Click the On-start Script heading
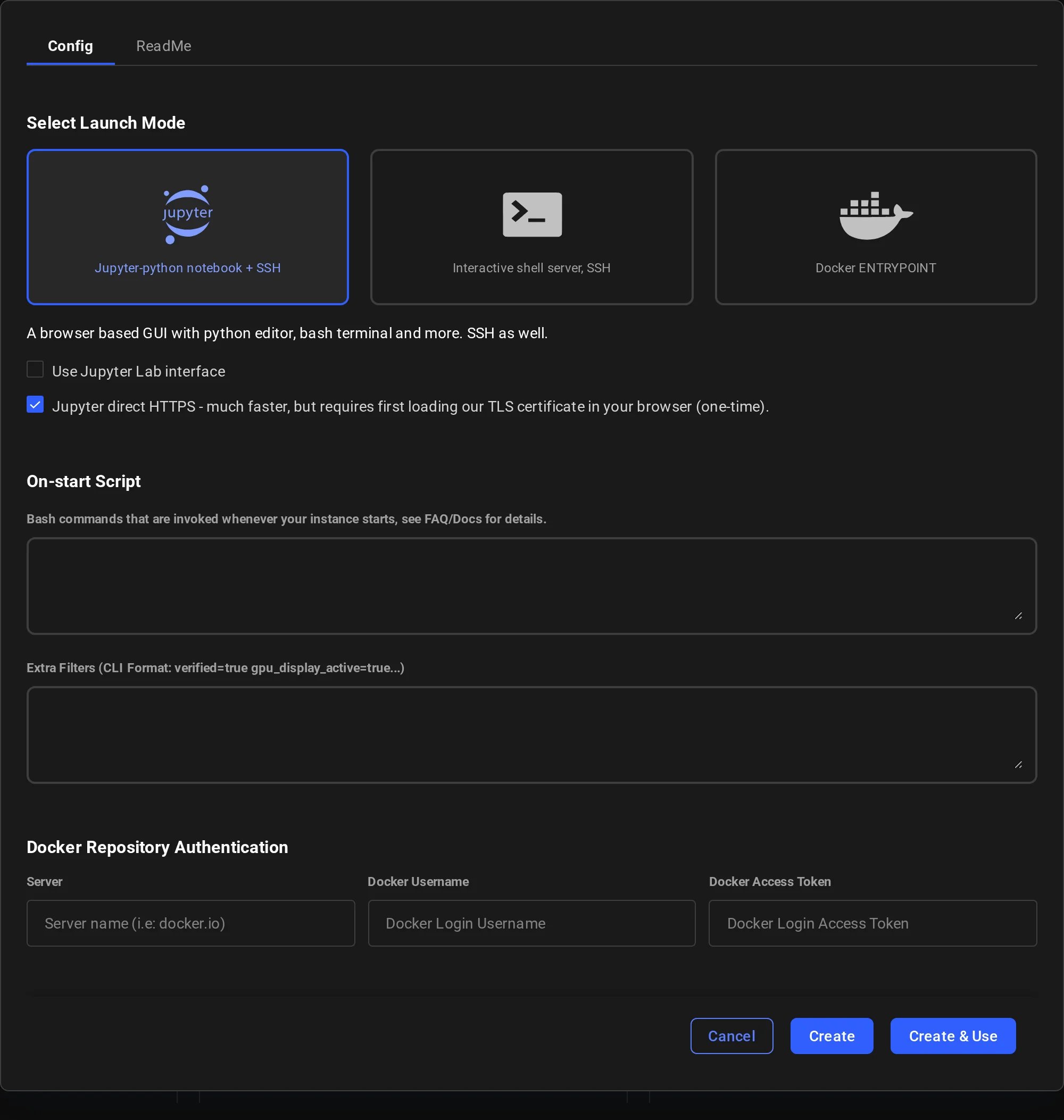 pyautogui.click(x=84, y=481)
